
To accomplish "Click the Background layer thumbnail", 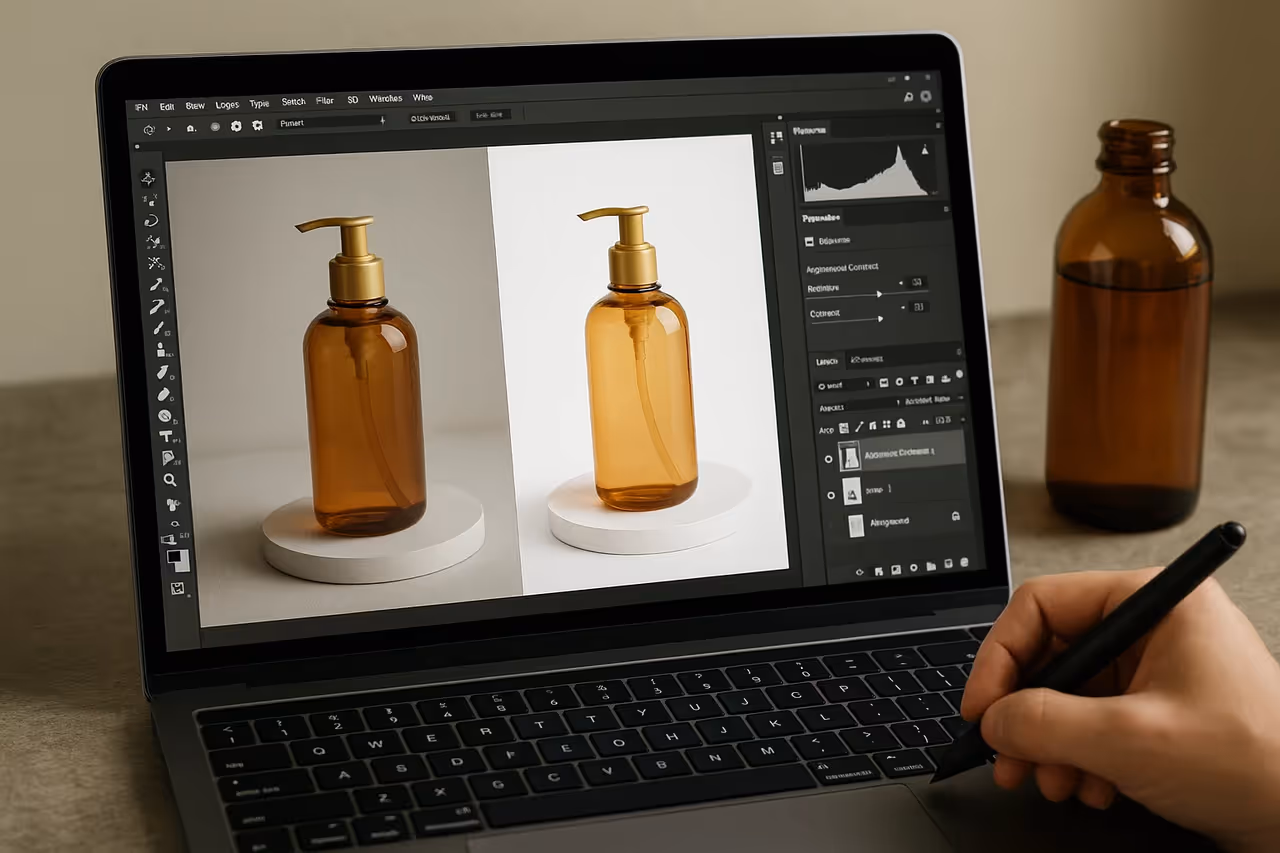I will click(855, 524).
